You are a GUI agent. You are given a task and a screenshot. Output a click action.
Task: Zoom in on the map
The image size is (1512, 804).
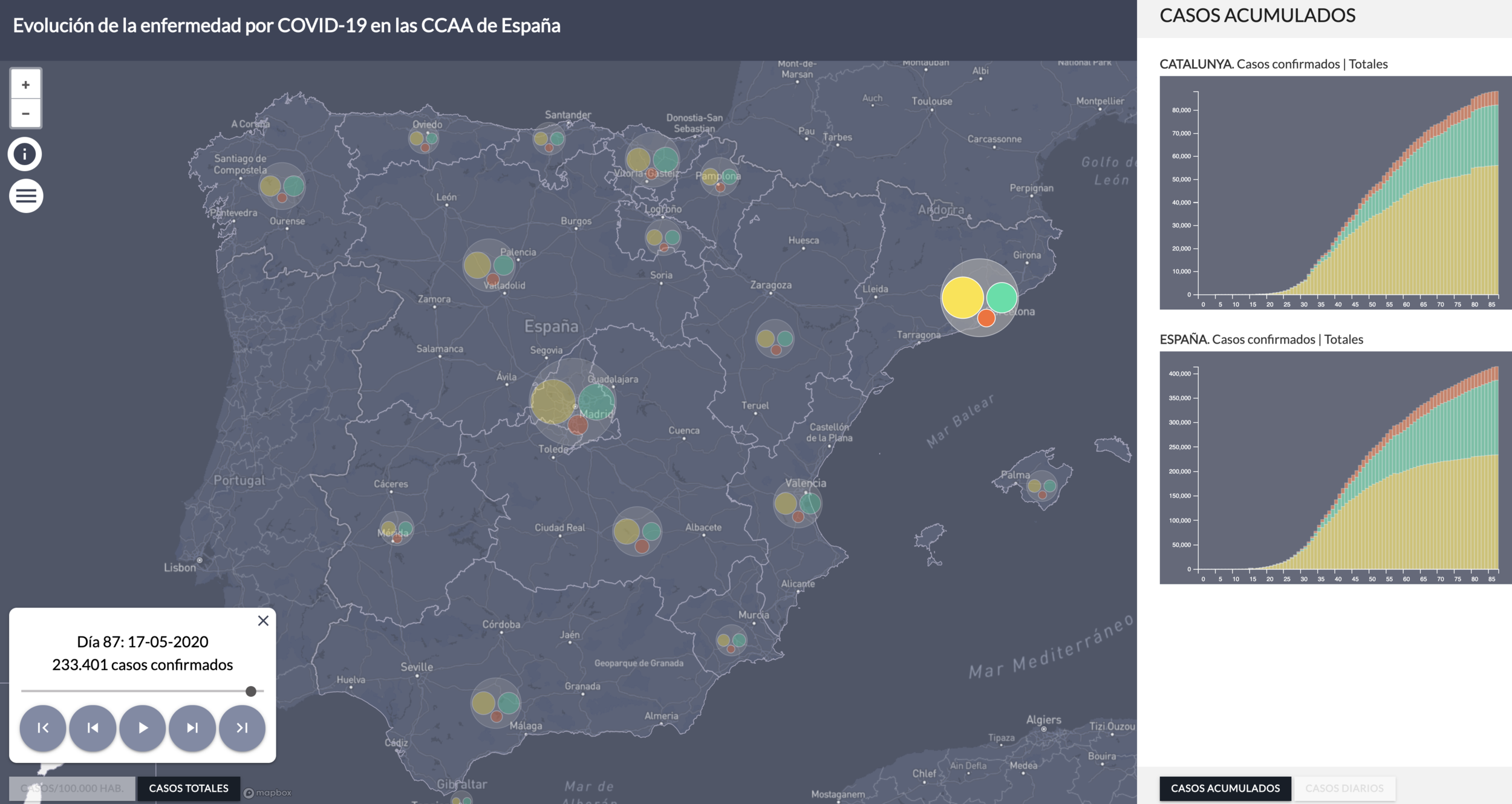[25, 85]
